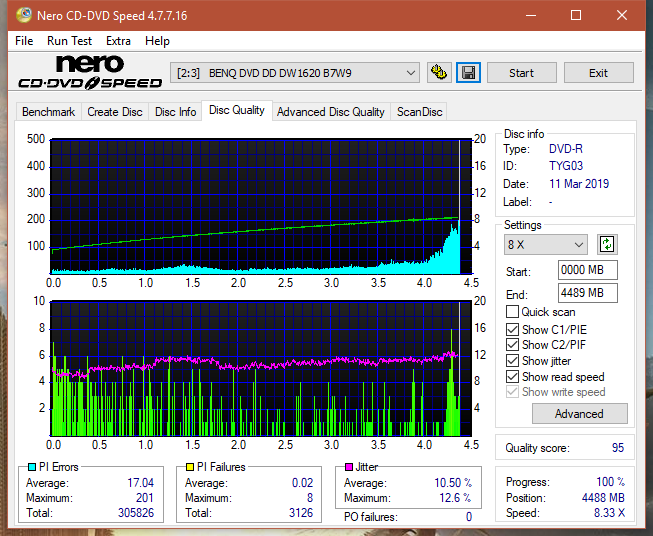Viewport: 653px width, 536px height.
Task: Click the Start position 0000 MB field
Action: click(588, 270)
